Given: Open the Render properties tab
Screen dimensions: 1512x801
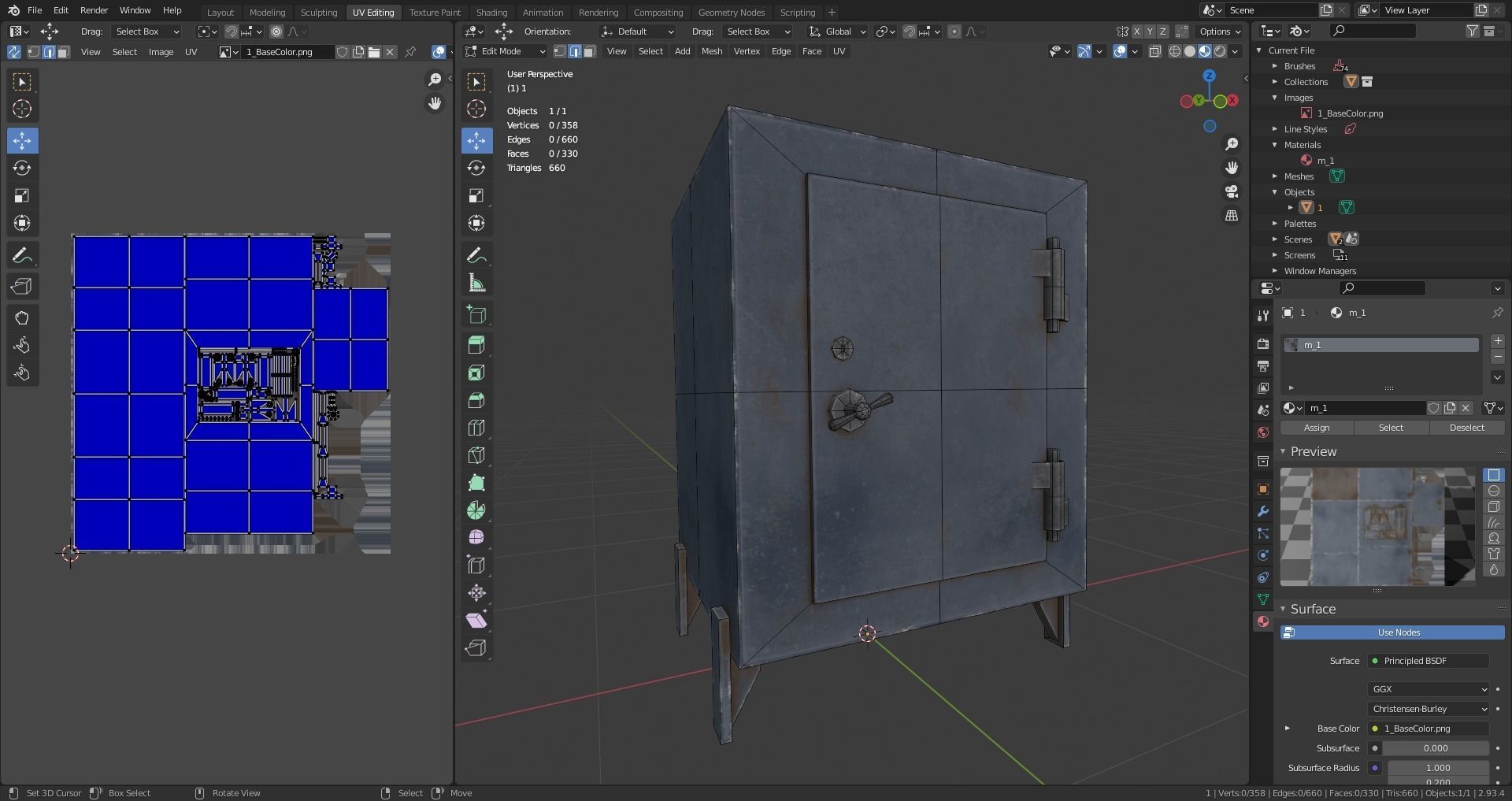Looking at the screenshot, I should (1263, 343).
